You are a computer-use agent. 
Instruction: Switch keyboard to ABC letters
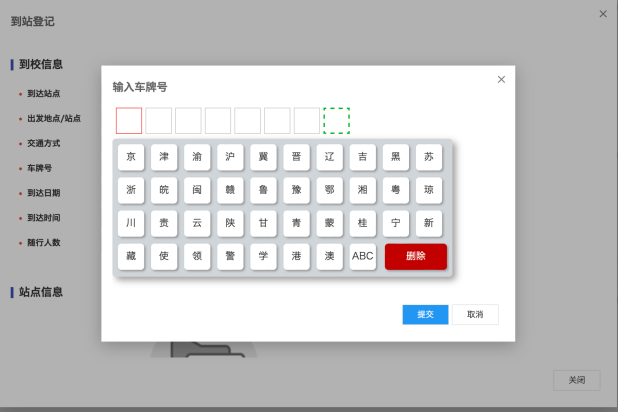[x=363, y=256]
